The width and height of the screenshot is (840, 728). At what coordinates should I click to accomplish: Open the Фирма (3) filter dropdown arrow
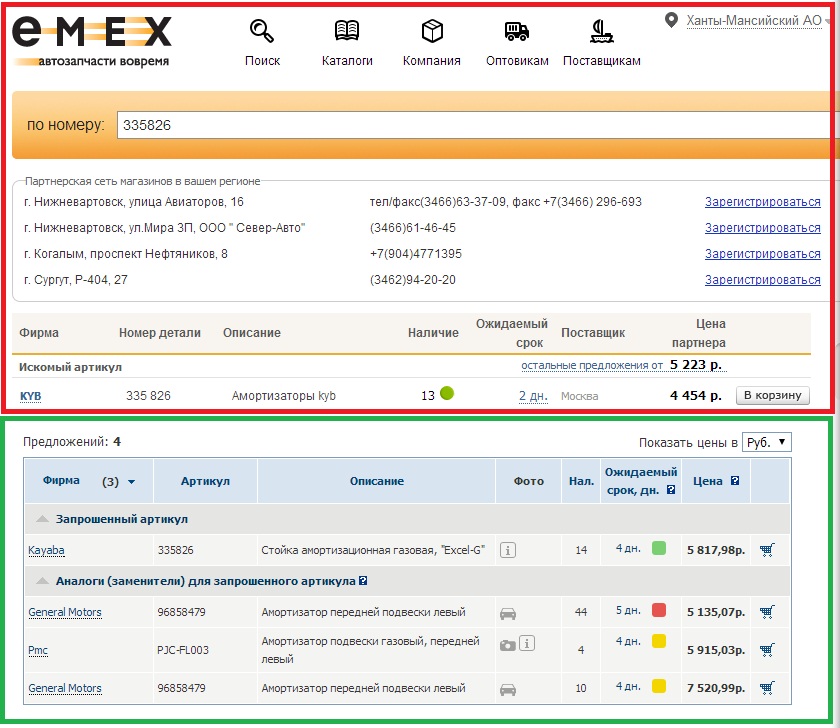click(x=131, y=482)
